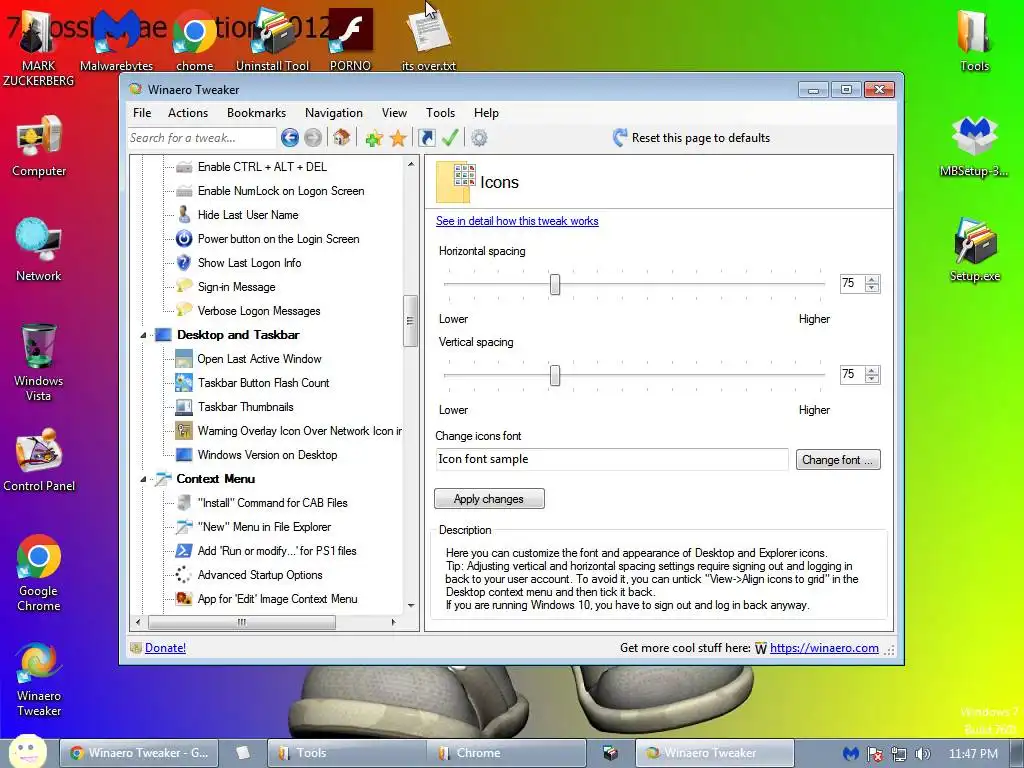Screen dimensions: 1024x768
Task: Click the Donate! link
Action: pos(165,648)
